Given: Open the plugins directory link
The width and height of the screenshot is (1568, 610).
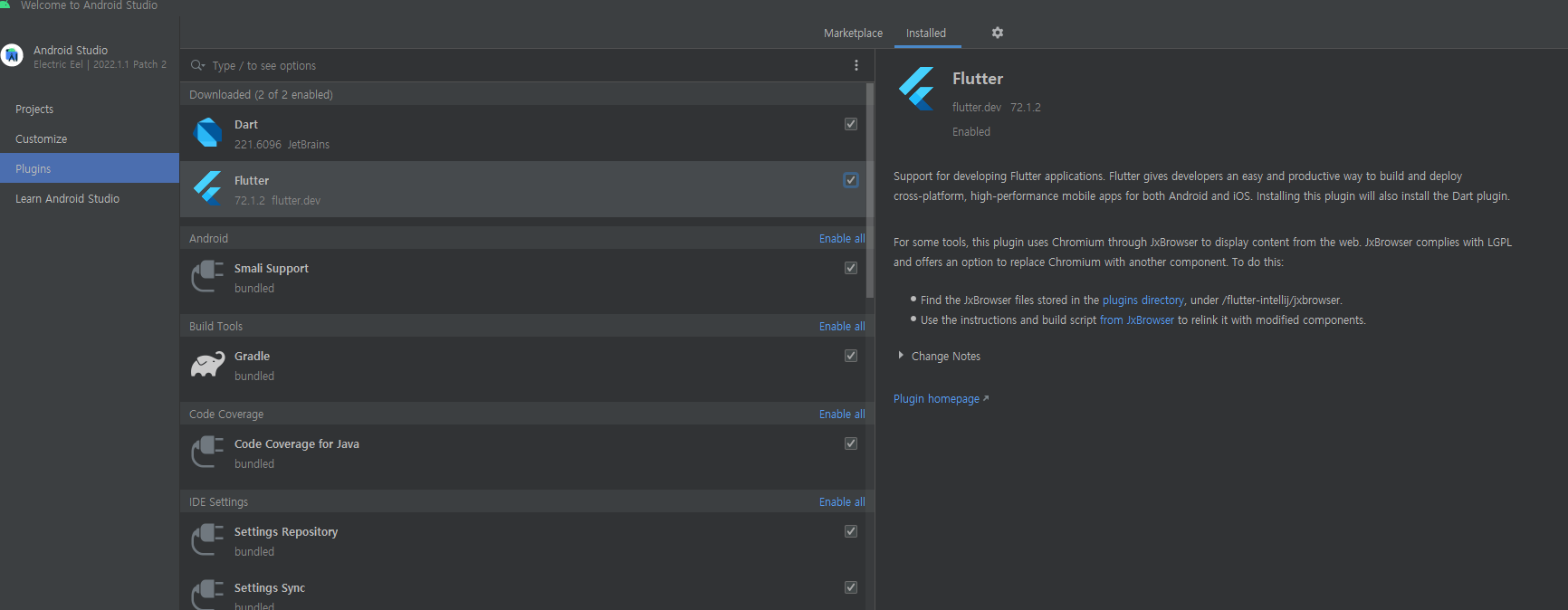Looking at the screenshot, I should point(1143,300).
